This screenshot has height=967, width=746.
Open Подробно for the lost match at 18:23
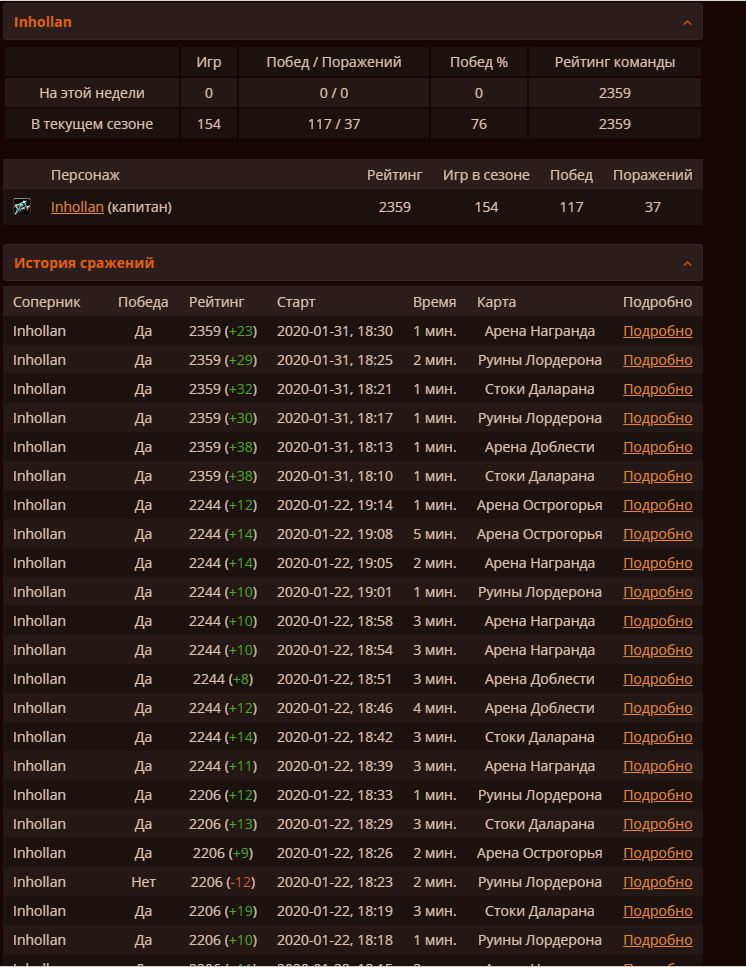[x=657, y=882]
